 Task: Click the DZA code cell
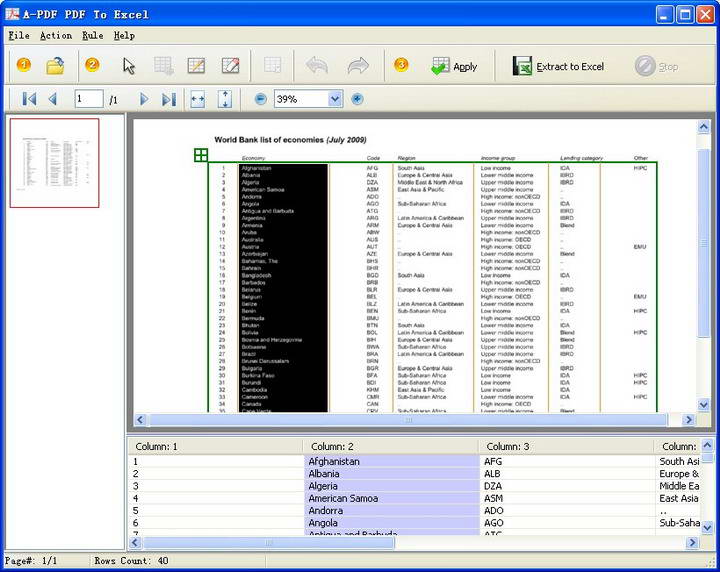(x=568, y=486)
